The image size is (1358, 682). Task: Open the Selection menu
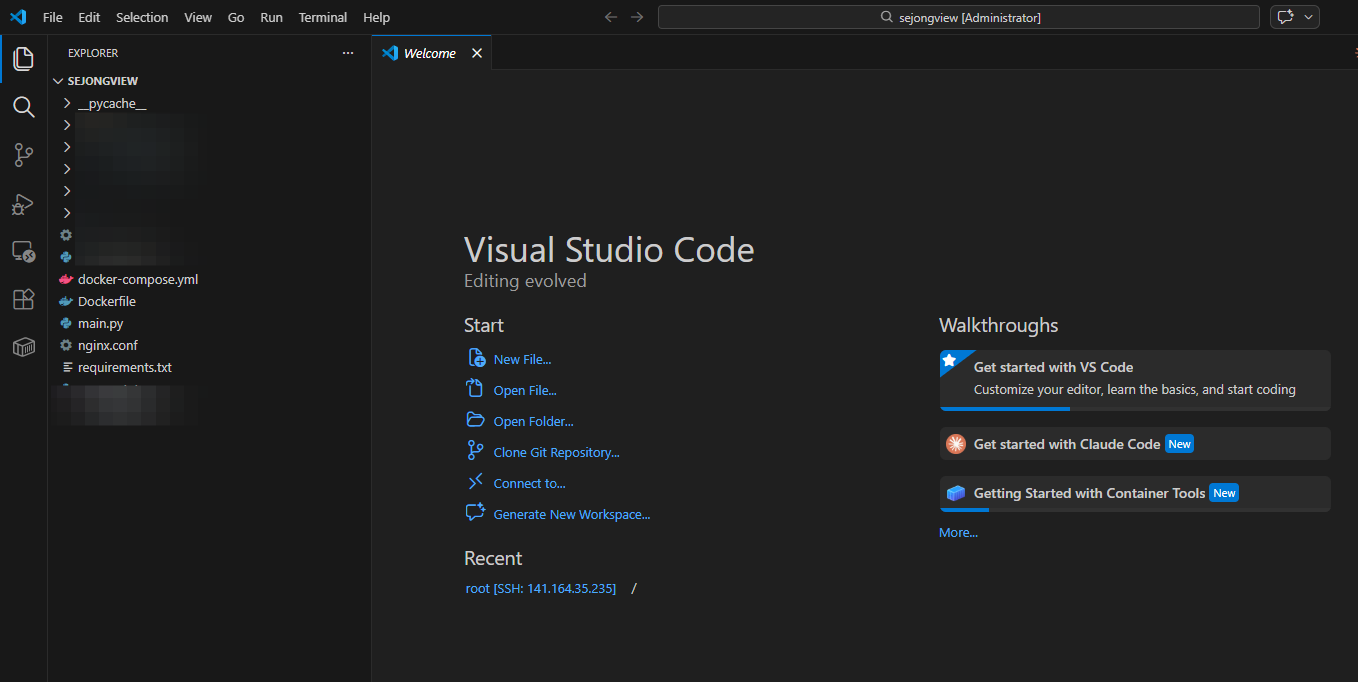[142, 17]
